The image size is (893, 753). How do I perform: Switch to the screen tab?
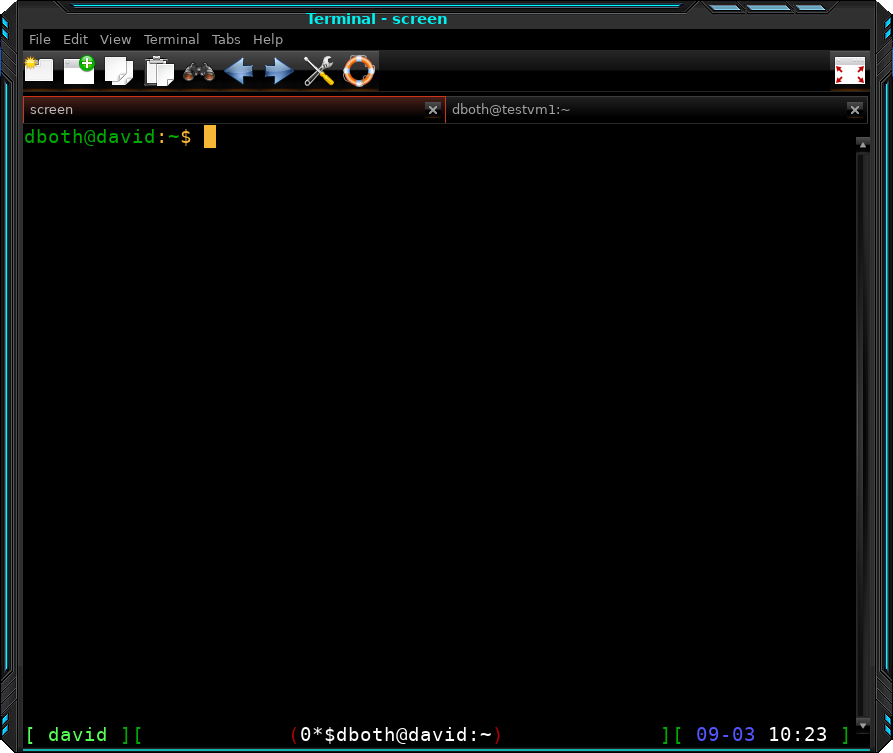pyautogui.click(x=234, y=109)
